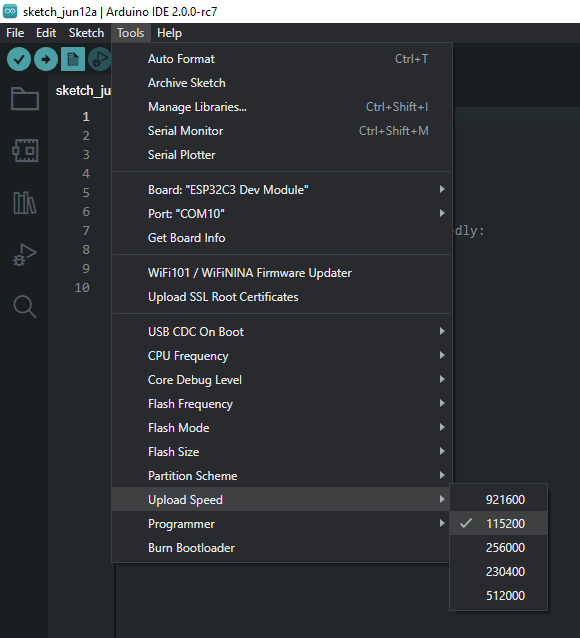Expand Port: "COM10" submenu
The width and height of the screenshot is (580, 638).
[282, 214]
